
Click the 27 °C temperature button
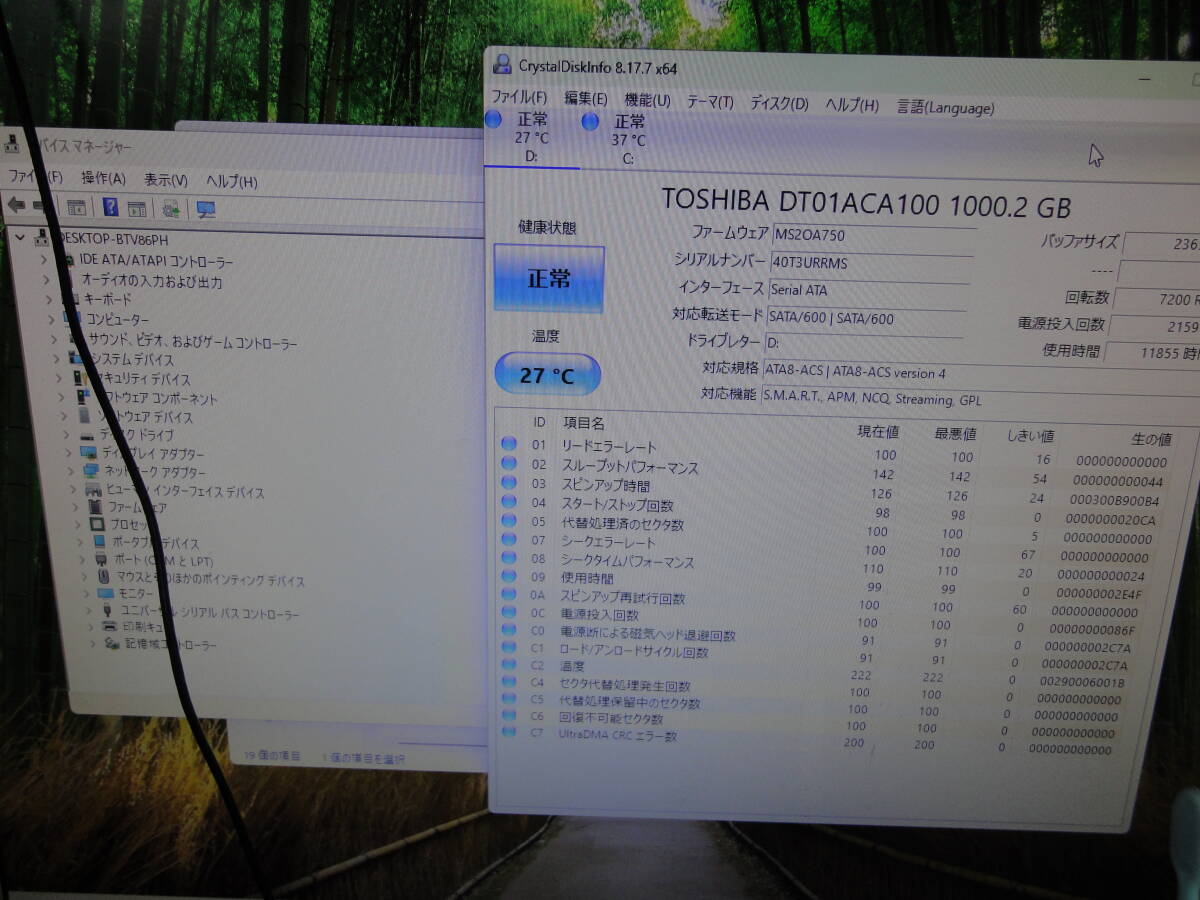[x=547, y=375]
